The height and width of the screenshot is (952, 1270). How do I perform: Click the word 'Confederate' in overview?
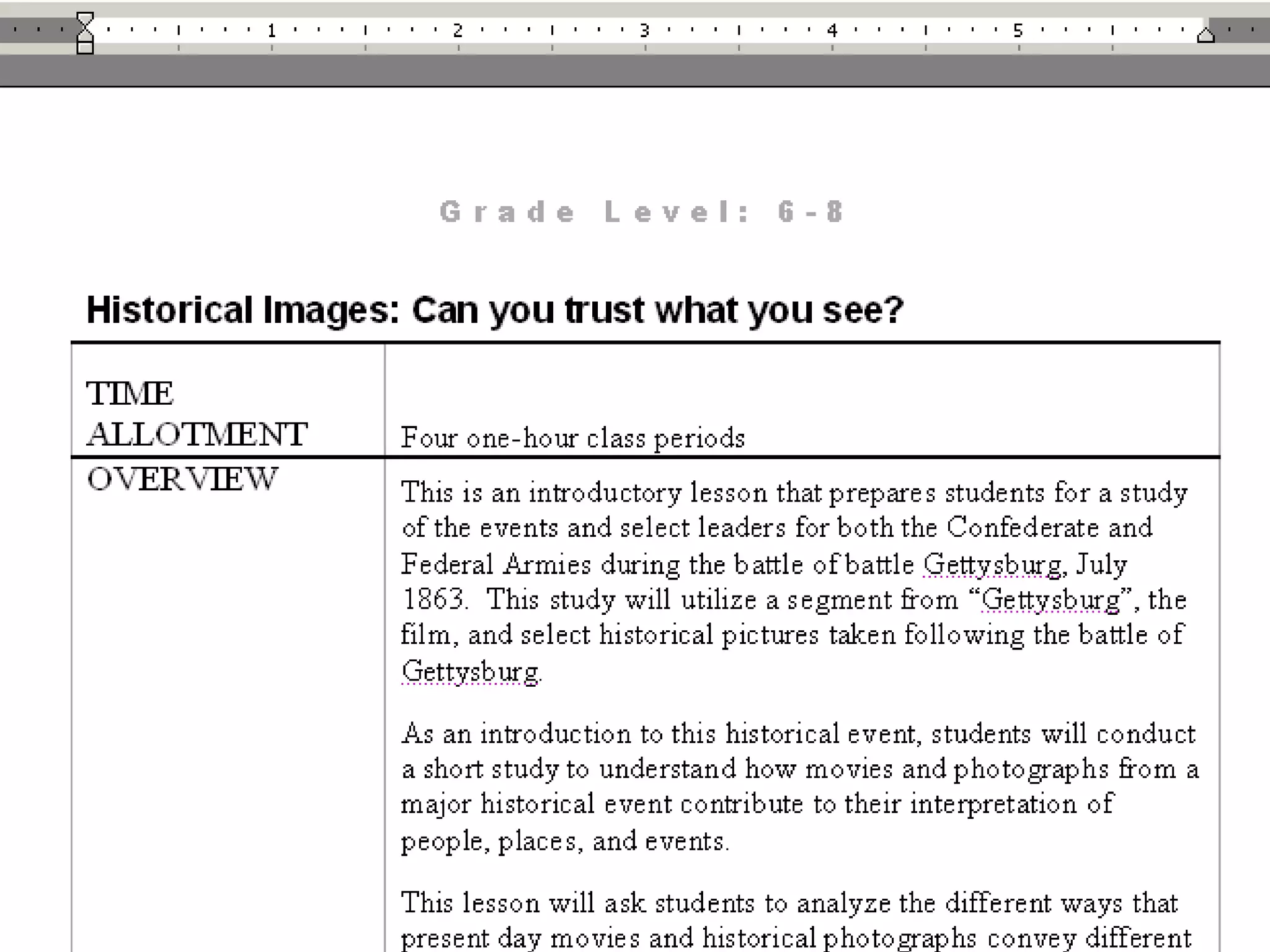[x=1023, y=528]
